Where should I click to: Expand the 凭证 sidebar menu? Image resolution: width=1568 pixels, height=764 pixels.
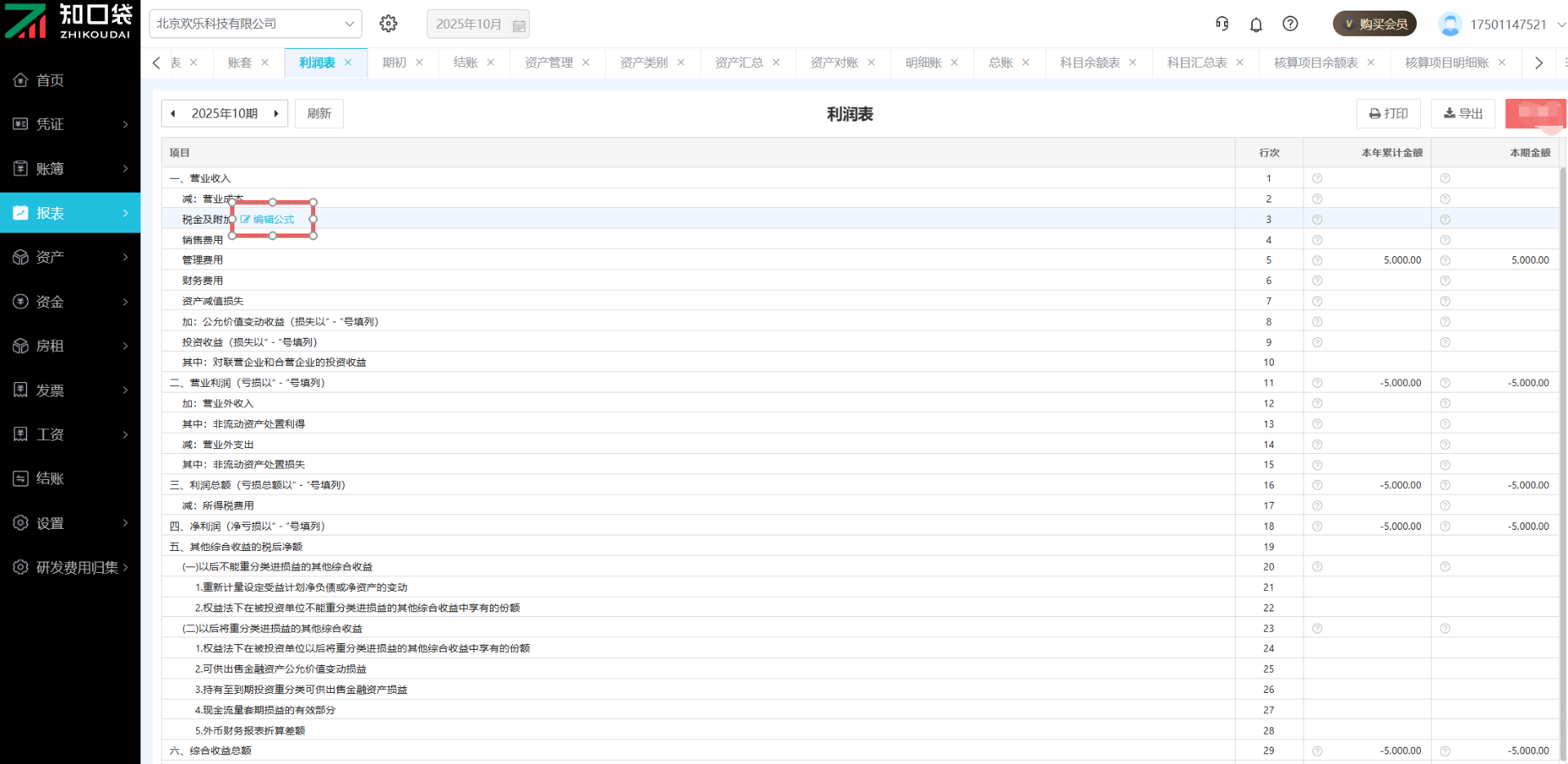click(x=70, y=124)
